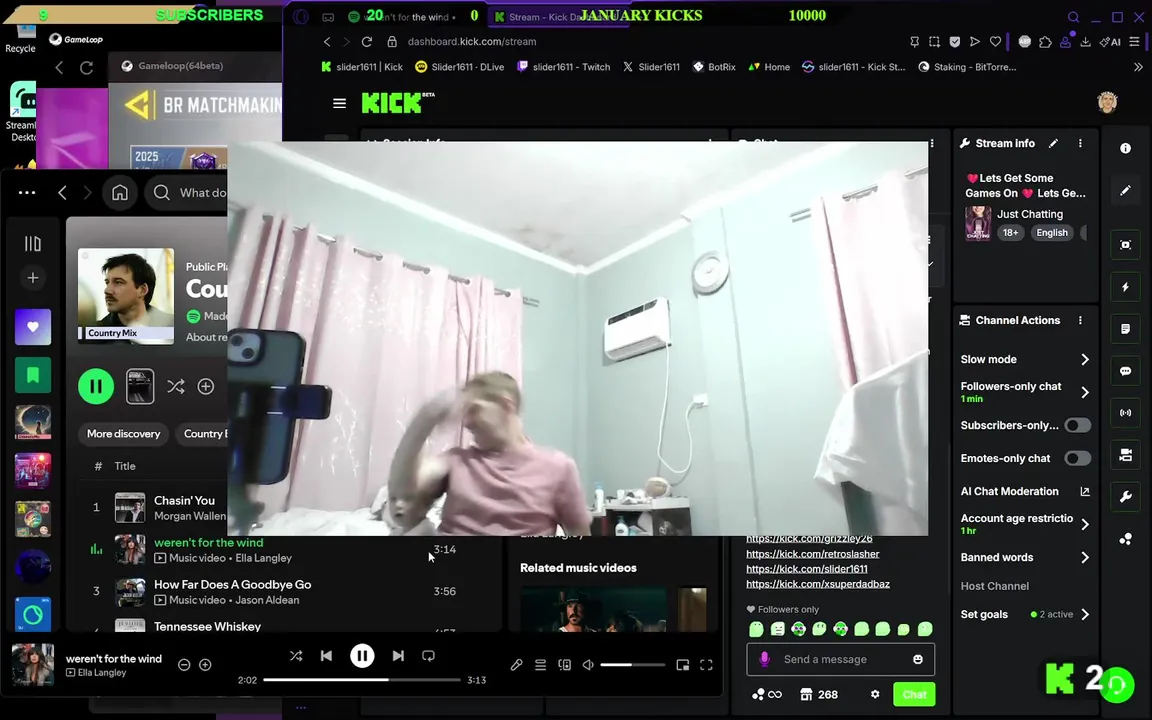Screen dimensions: 1152x720
Task: Open link kick.com/retroslasher in chat
Action: point(813,554)
